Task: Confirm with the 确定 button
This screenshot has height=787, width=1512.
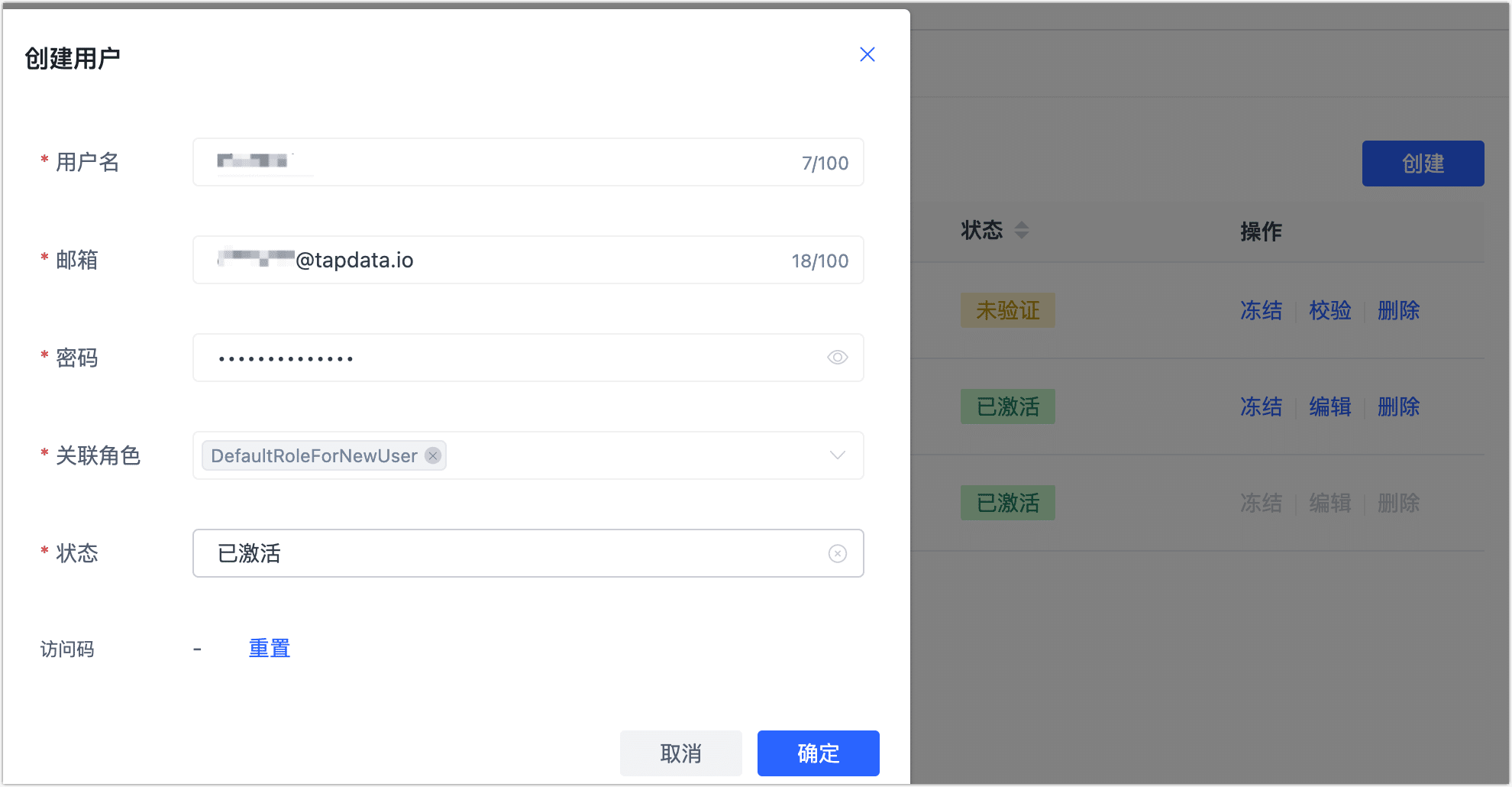Action: (x=818, y=753)
